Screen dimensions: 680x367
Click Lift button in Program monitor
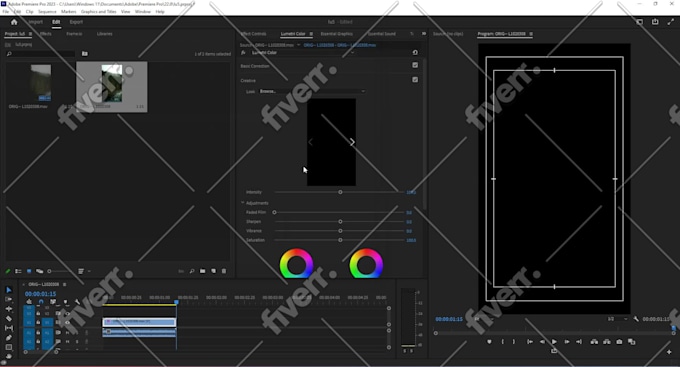(594, 342)
